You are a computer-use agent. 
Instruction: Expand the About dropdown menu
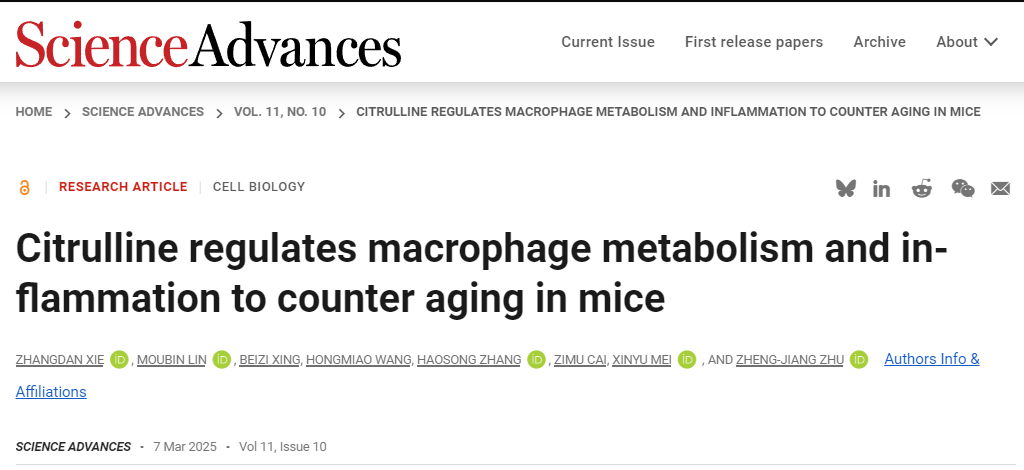coord(966,42)
